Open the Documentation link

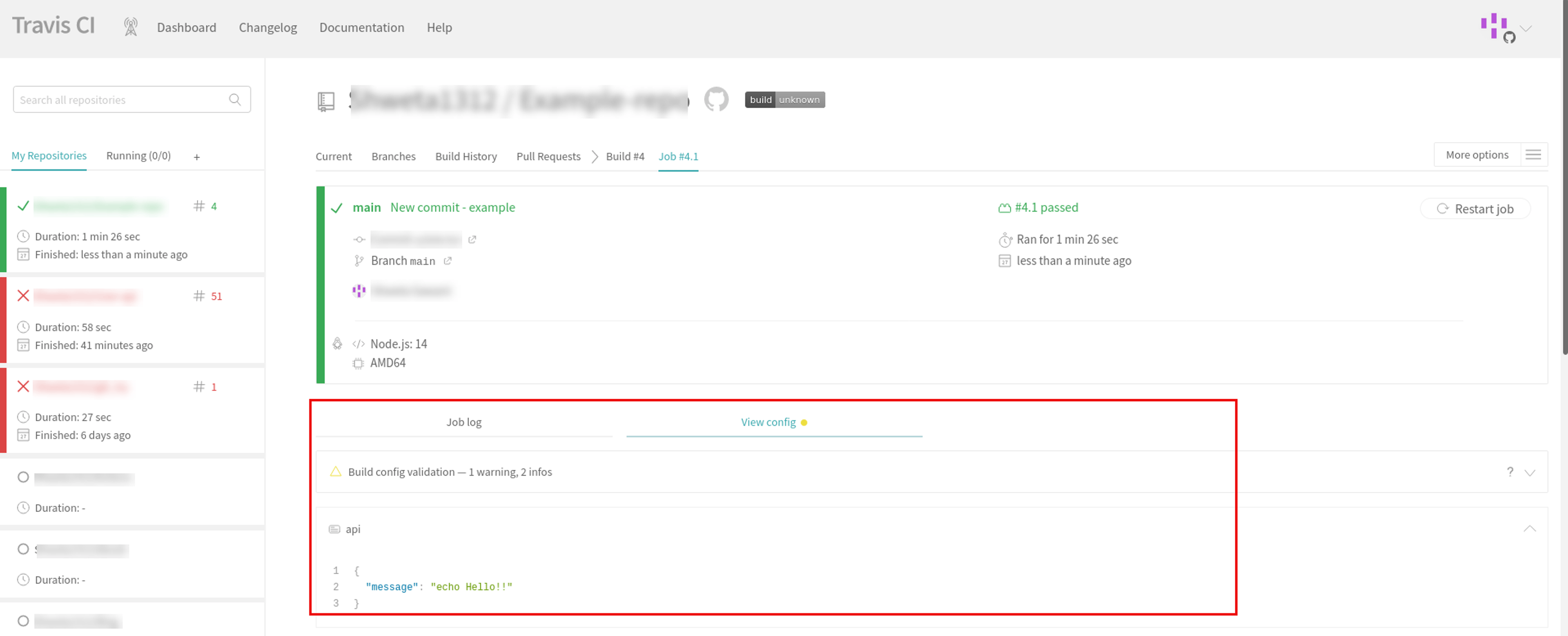pos(361,27)
